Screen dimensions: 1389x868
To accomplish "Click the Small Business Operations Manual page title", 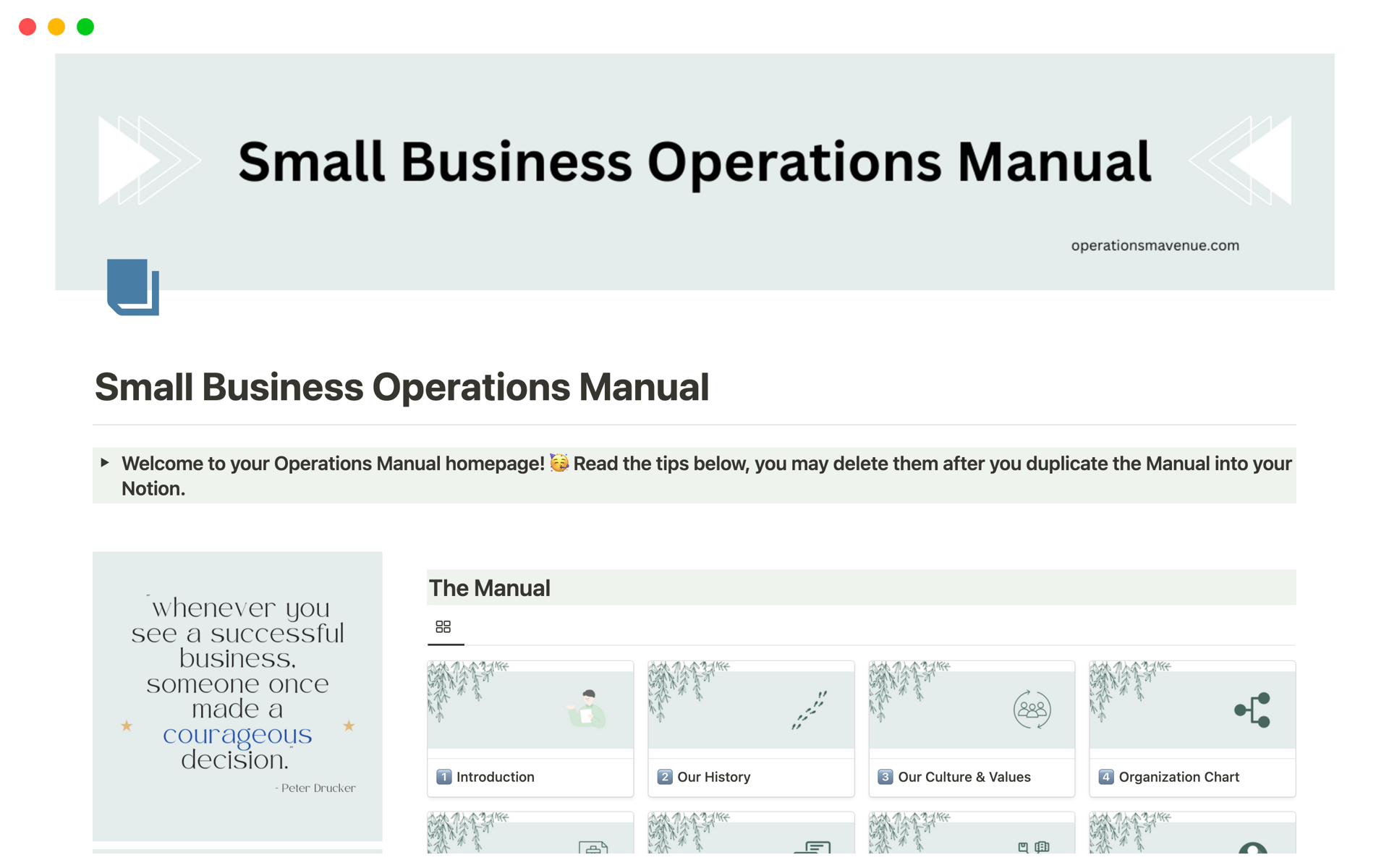I will 402,387.
